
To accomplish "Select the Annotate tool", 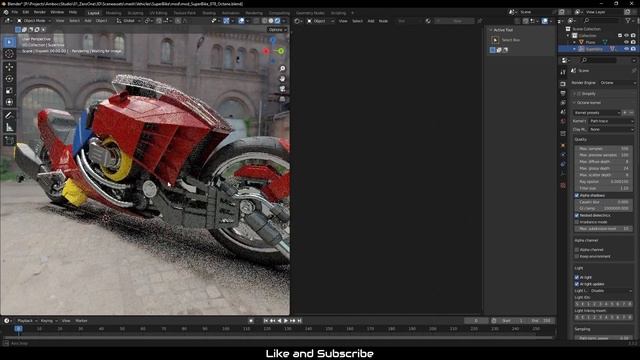I will coord(9,116).
